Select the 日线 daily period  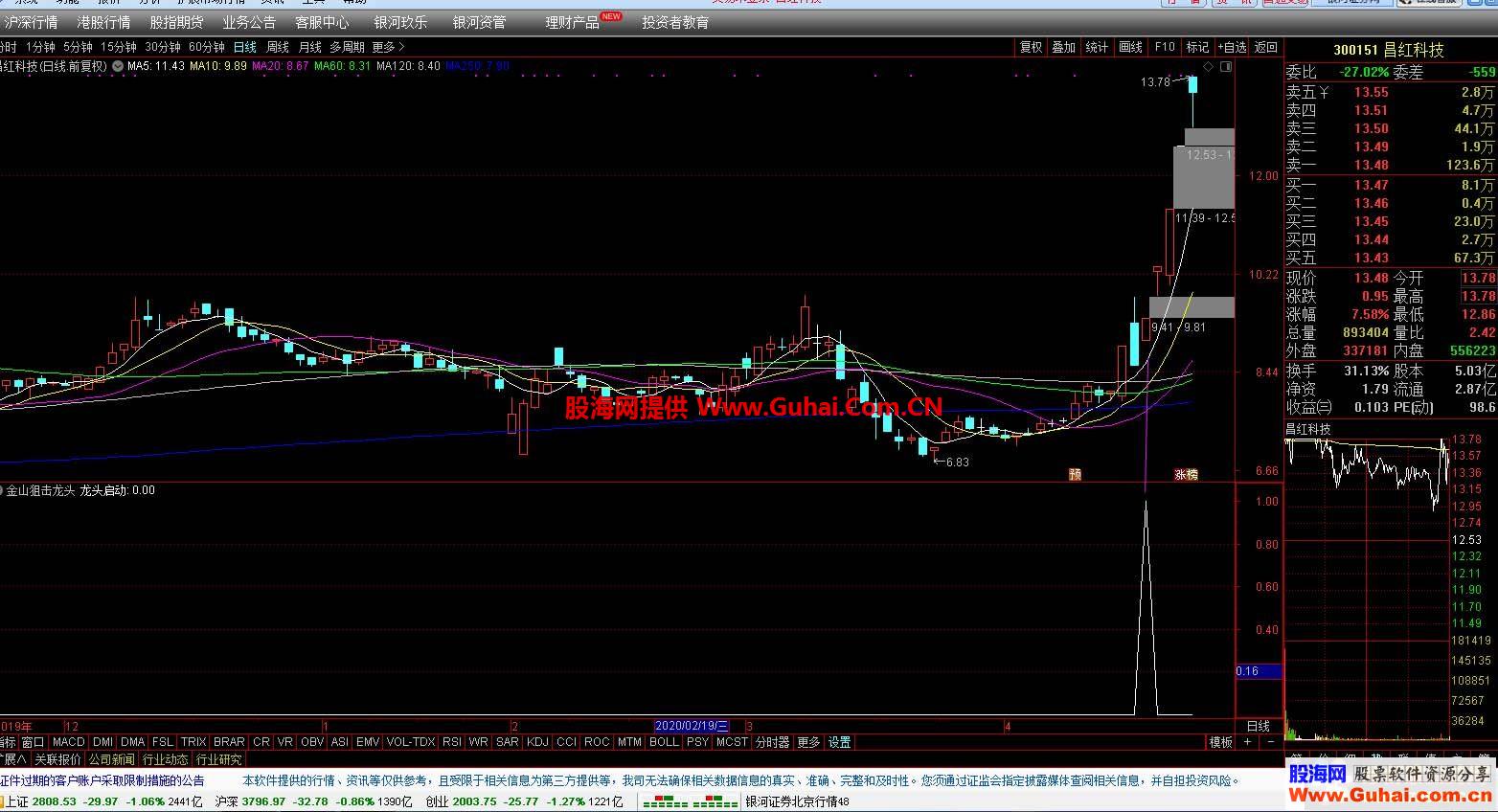245,47
